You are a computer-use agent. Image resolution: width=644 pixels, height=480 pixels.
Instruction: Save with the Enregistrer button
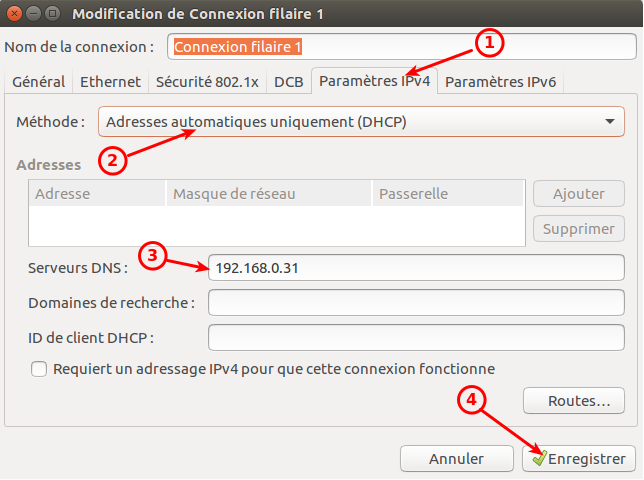coord(579,459)
